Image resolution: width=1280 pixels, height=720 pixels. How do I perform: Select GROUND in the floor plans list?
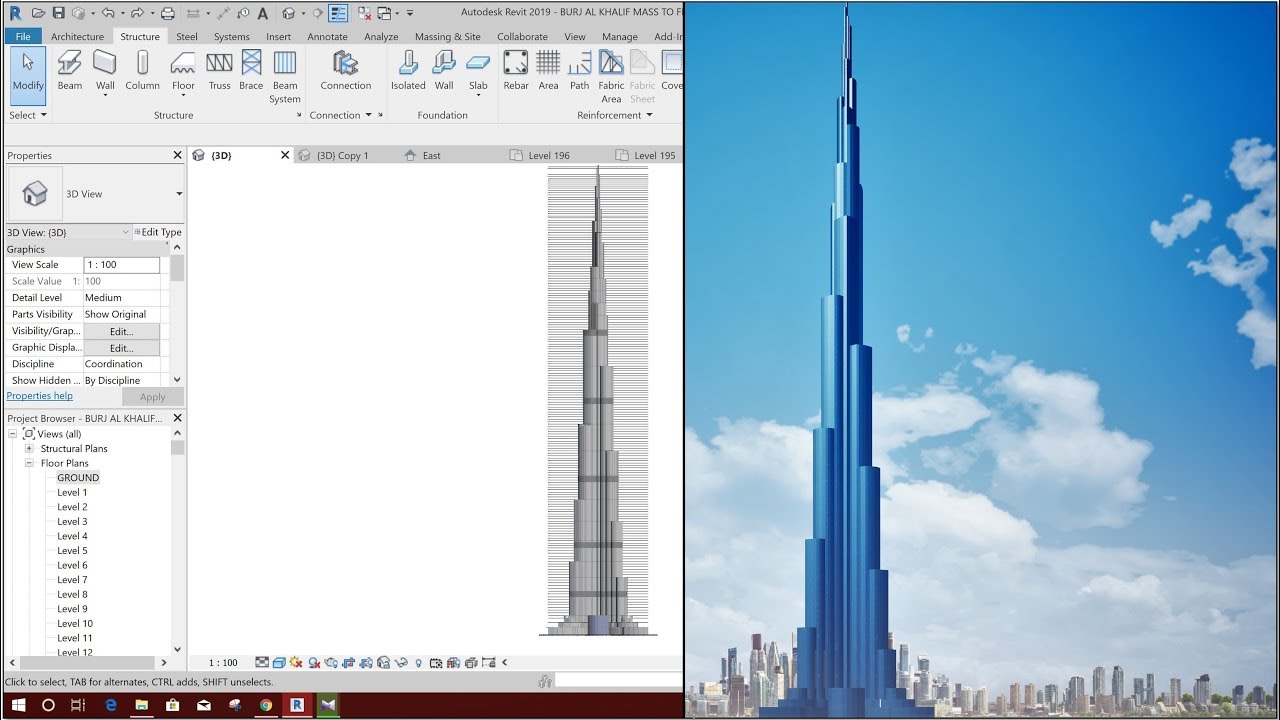pyautogui.click(x=78, y=478)
